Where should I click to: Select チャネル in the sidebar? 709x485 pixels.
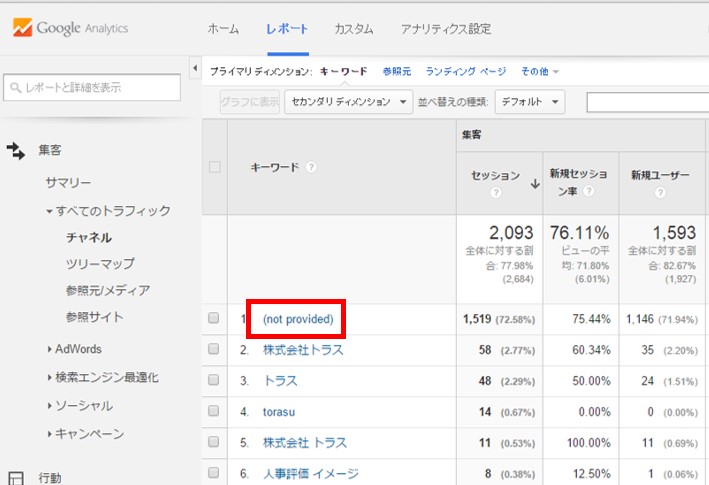point(89,238)
